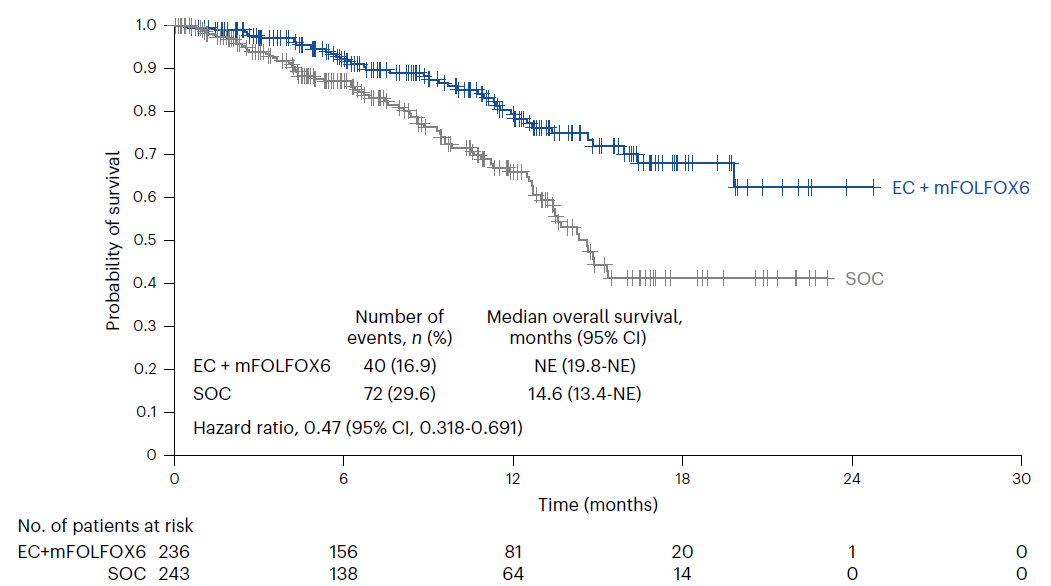
Task: Click the EC + mFOLFOX6 curve label
Action: tap(960, 188)
